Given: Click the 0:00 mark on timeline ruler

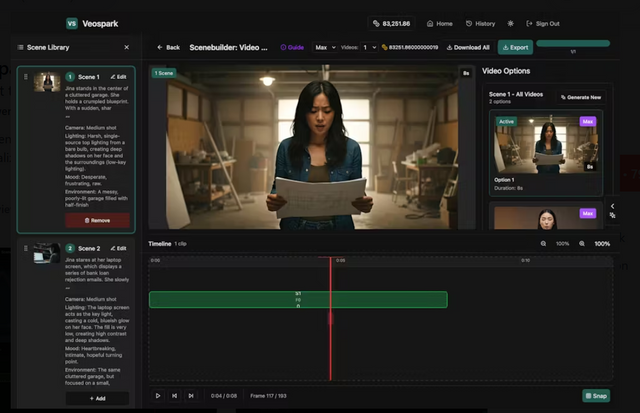Looking at the screenshot, I should point(155,260).
